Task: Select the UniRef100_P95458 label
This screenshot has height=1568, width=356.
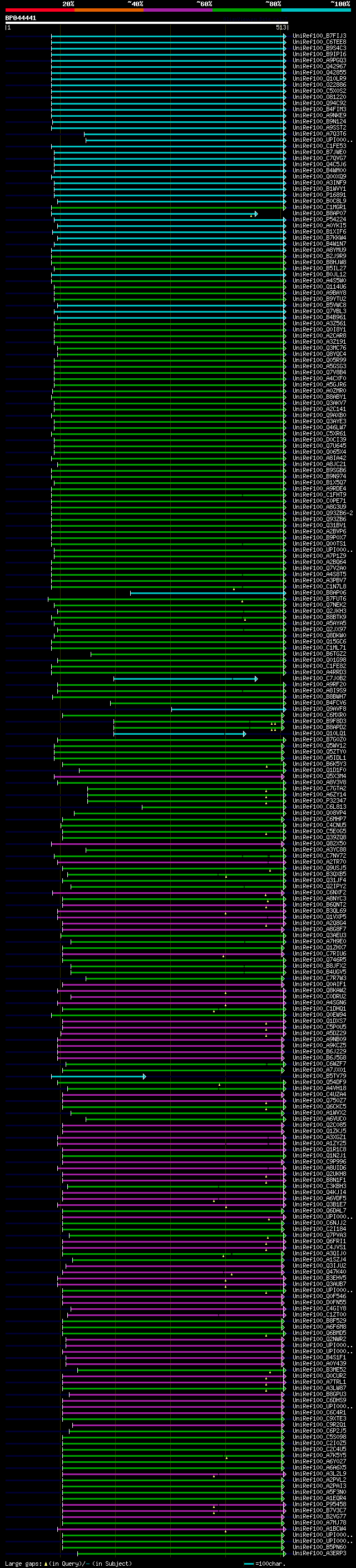Action: click(x=319, y=1505)
